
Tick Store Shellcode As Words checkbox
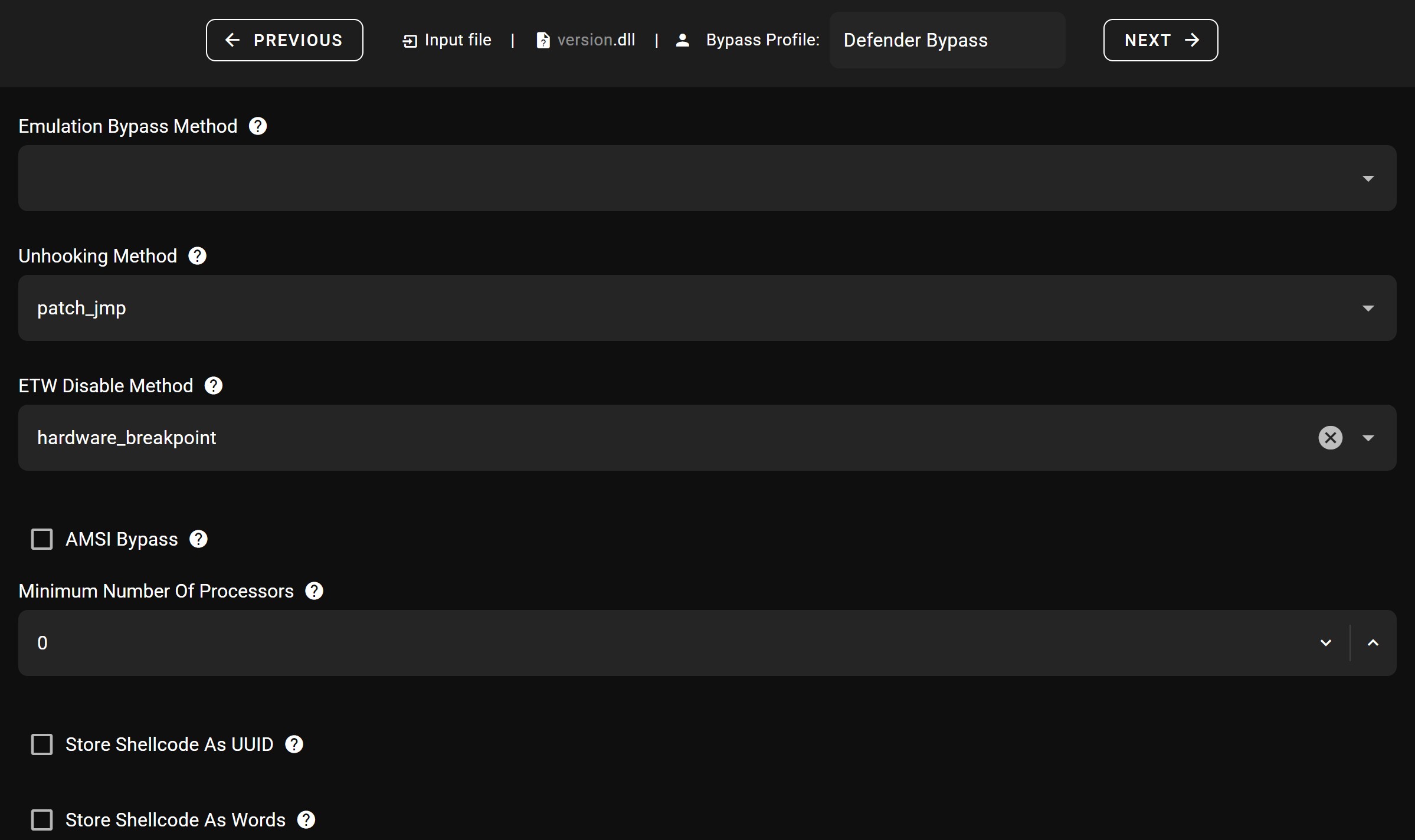(x=42, y=820)
